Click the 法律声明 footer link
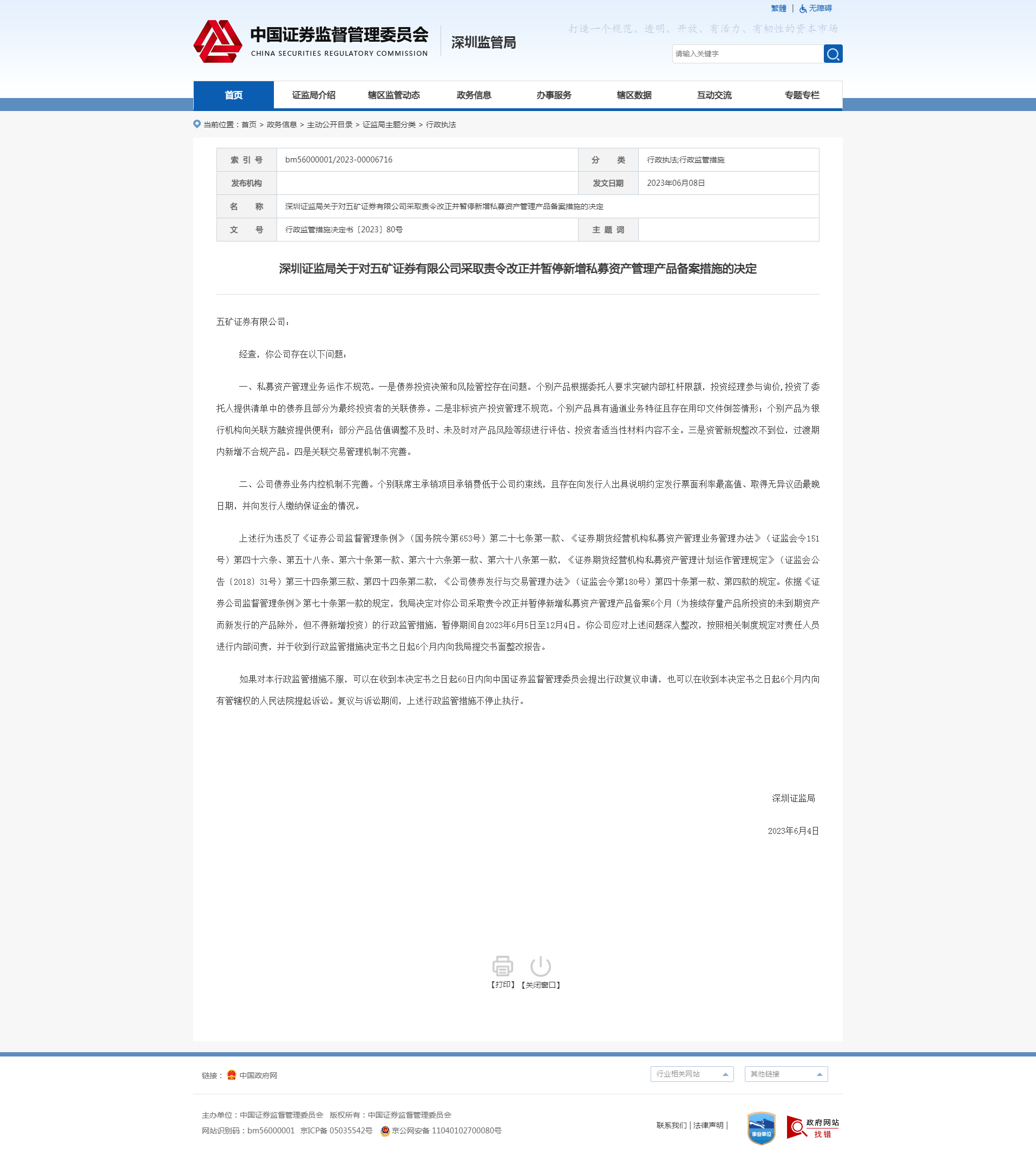 point(708,1125)
